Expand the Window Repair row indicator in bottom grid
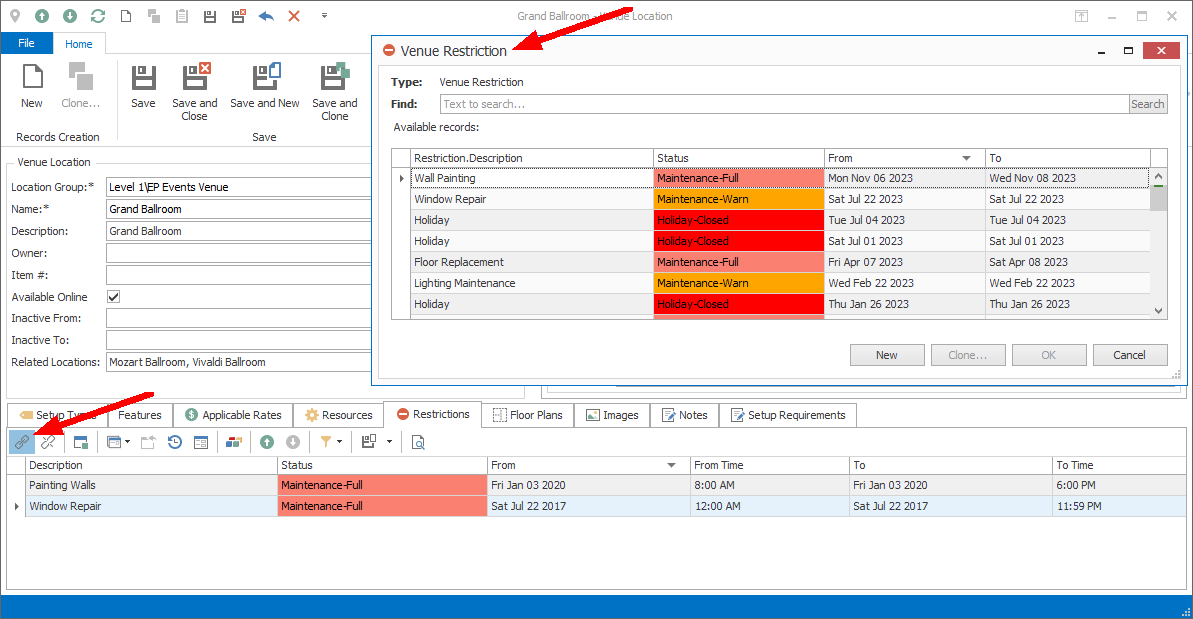The height and width of the screenshot is (619, 1193). click(17, 506)
